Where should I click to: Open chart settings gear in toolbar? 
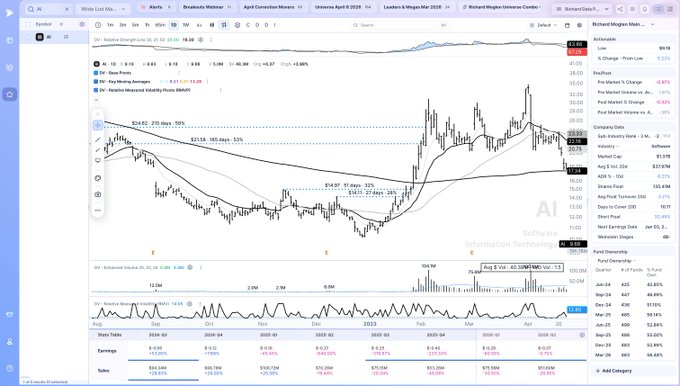237,25
